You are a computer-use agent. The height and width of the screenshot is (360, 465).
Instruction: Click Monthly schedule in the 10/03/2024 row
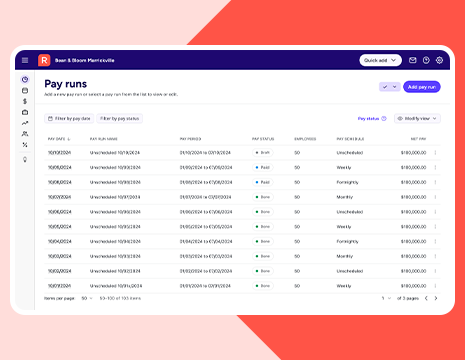click(x=345, y=256)
